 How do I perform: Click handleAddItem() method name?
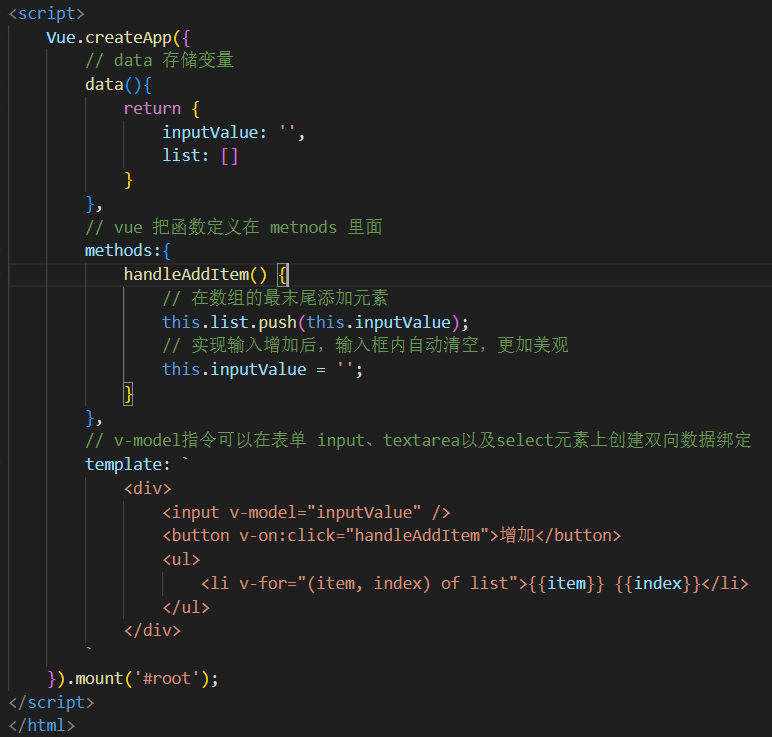point(195,274)
